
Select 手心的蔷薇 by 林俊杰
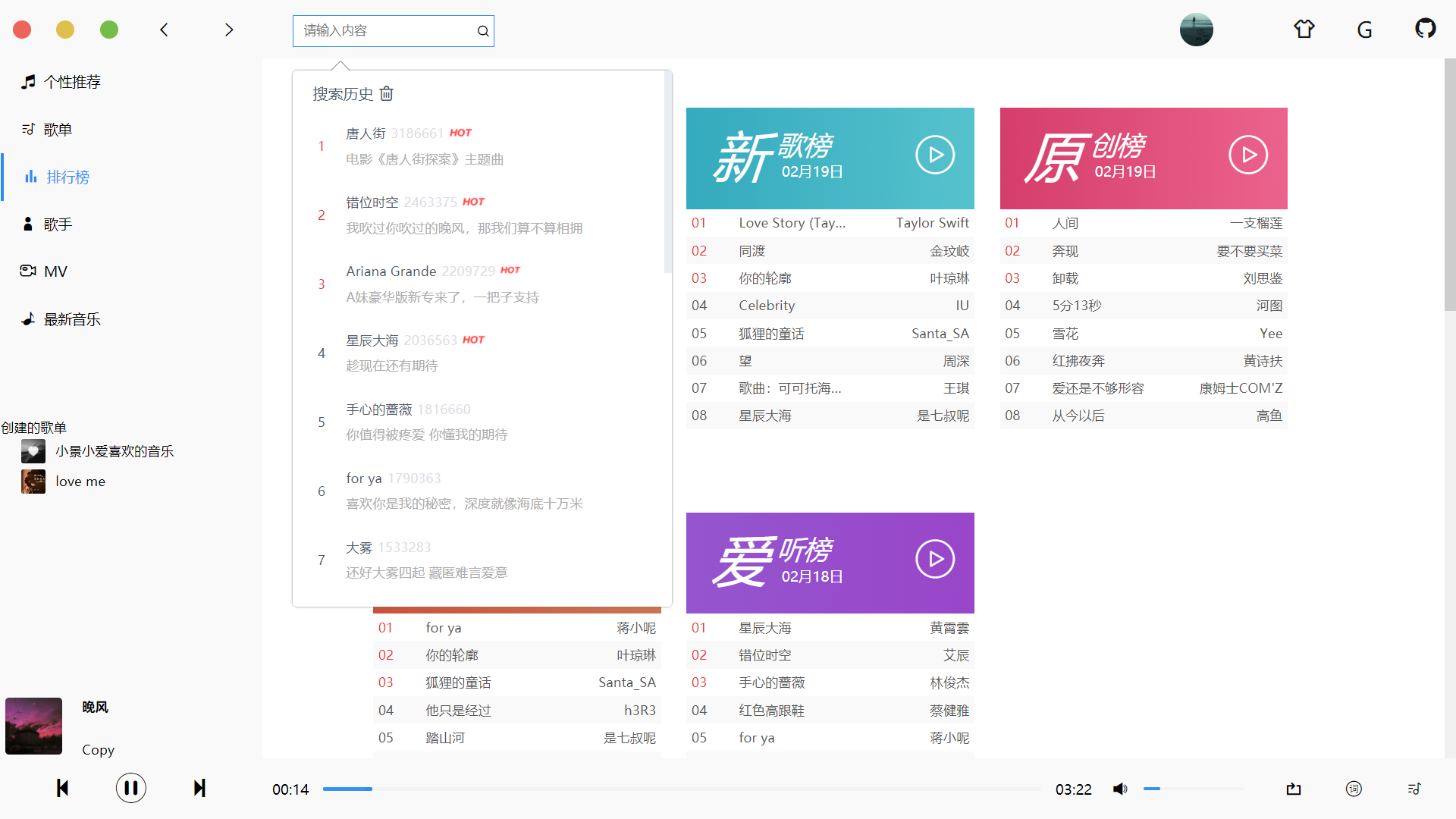830,682
